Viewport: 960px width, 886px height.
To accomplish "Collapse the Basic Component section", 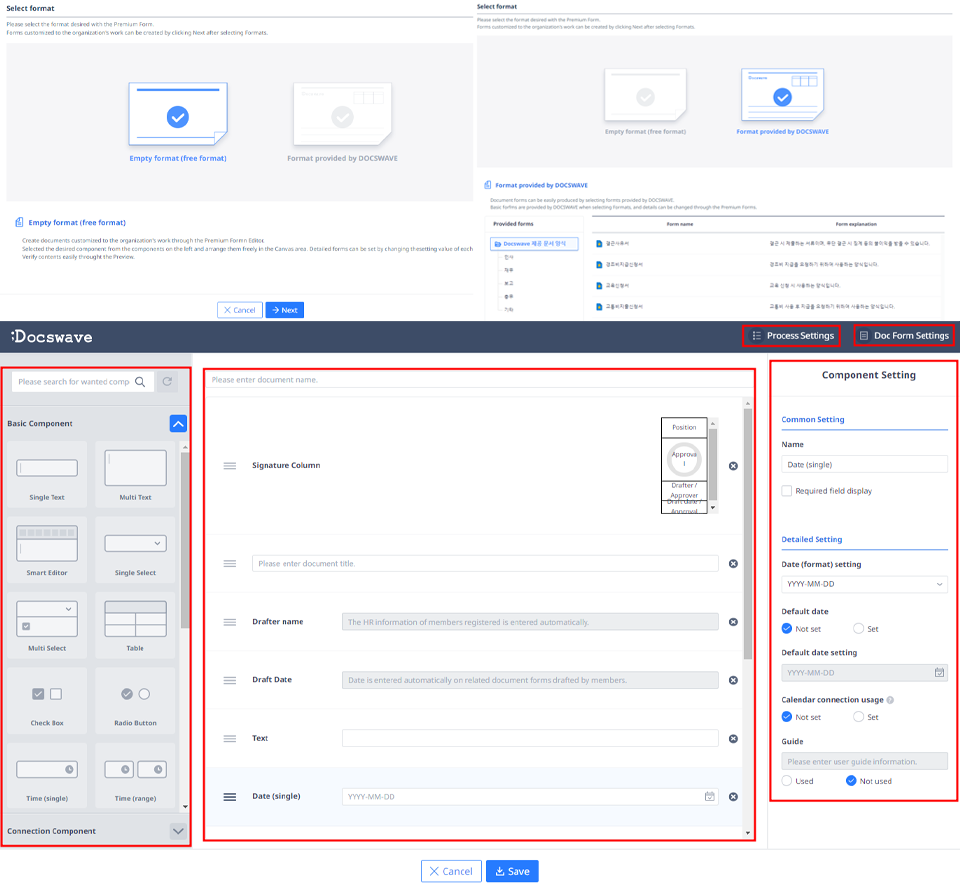I will [178, 424].
